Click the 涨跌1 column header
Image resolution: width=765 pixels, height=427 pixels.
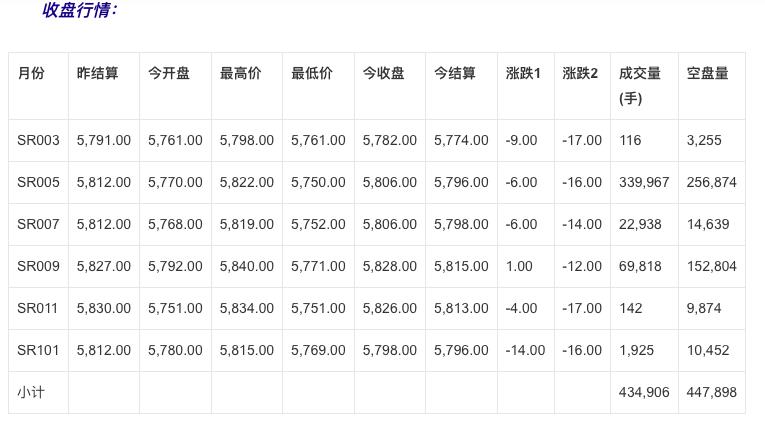523,74
